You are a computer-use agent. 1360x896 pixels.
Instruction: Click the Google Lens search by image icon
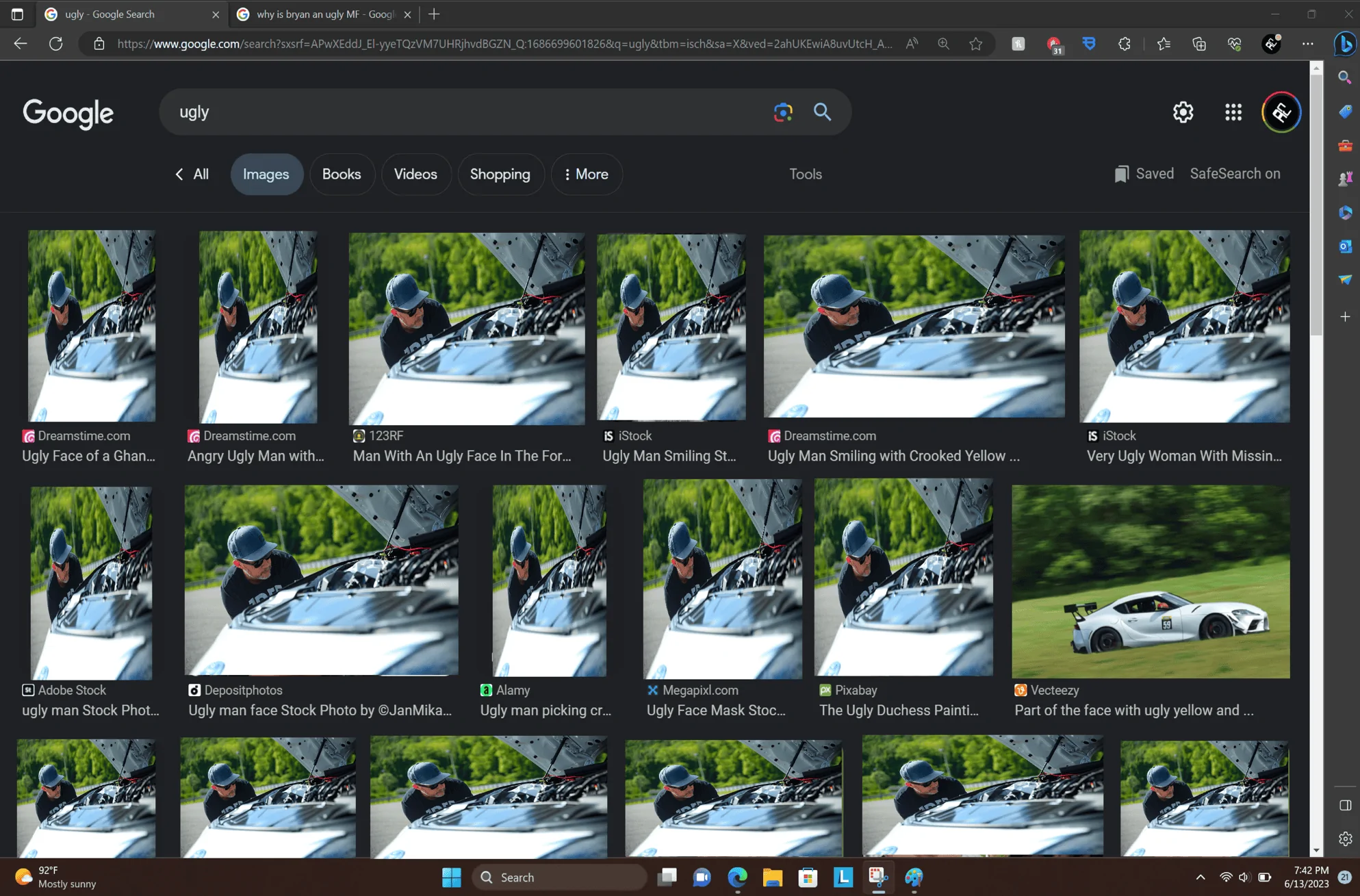[x=783, y=112]
